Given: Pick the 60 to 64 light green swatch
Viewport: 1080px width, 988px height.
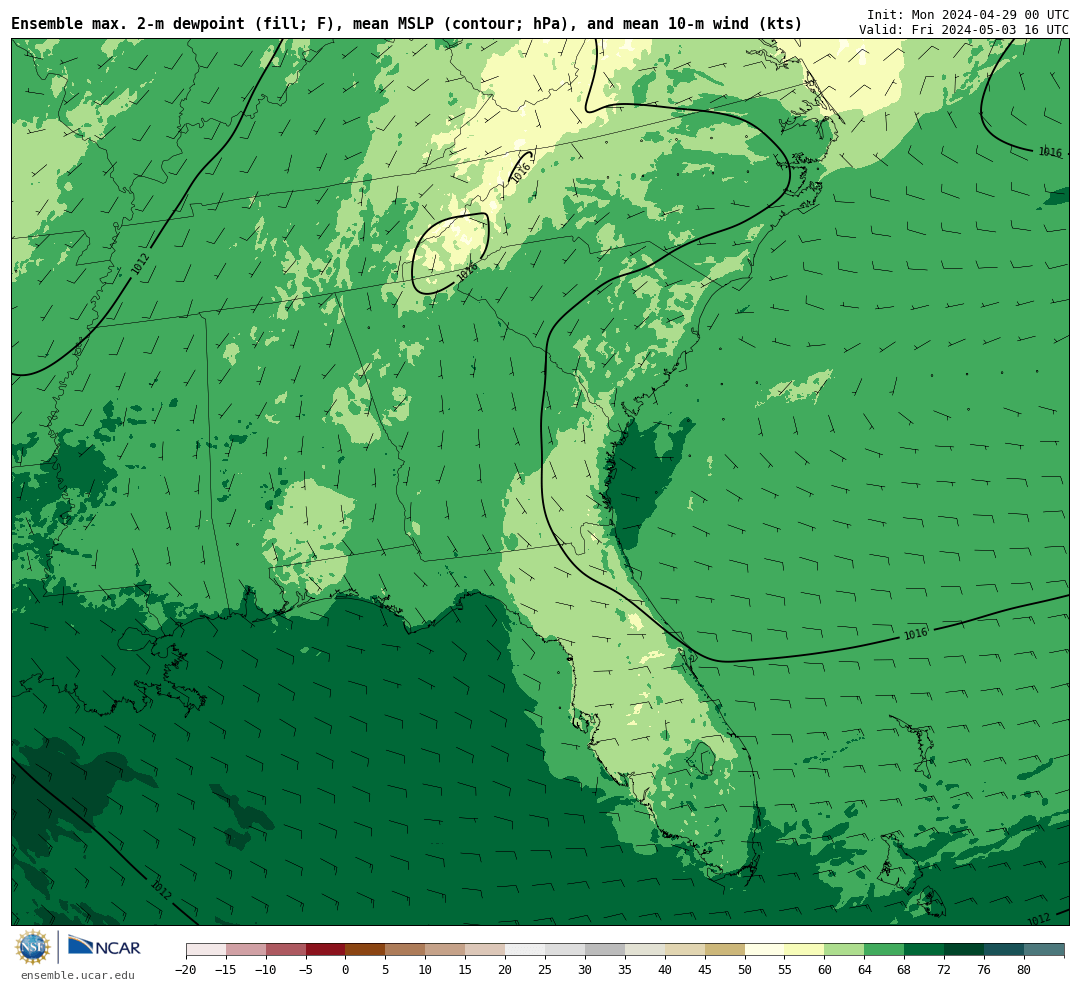Looking at the screenshot, I should (x=845, y=950).
